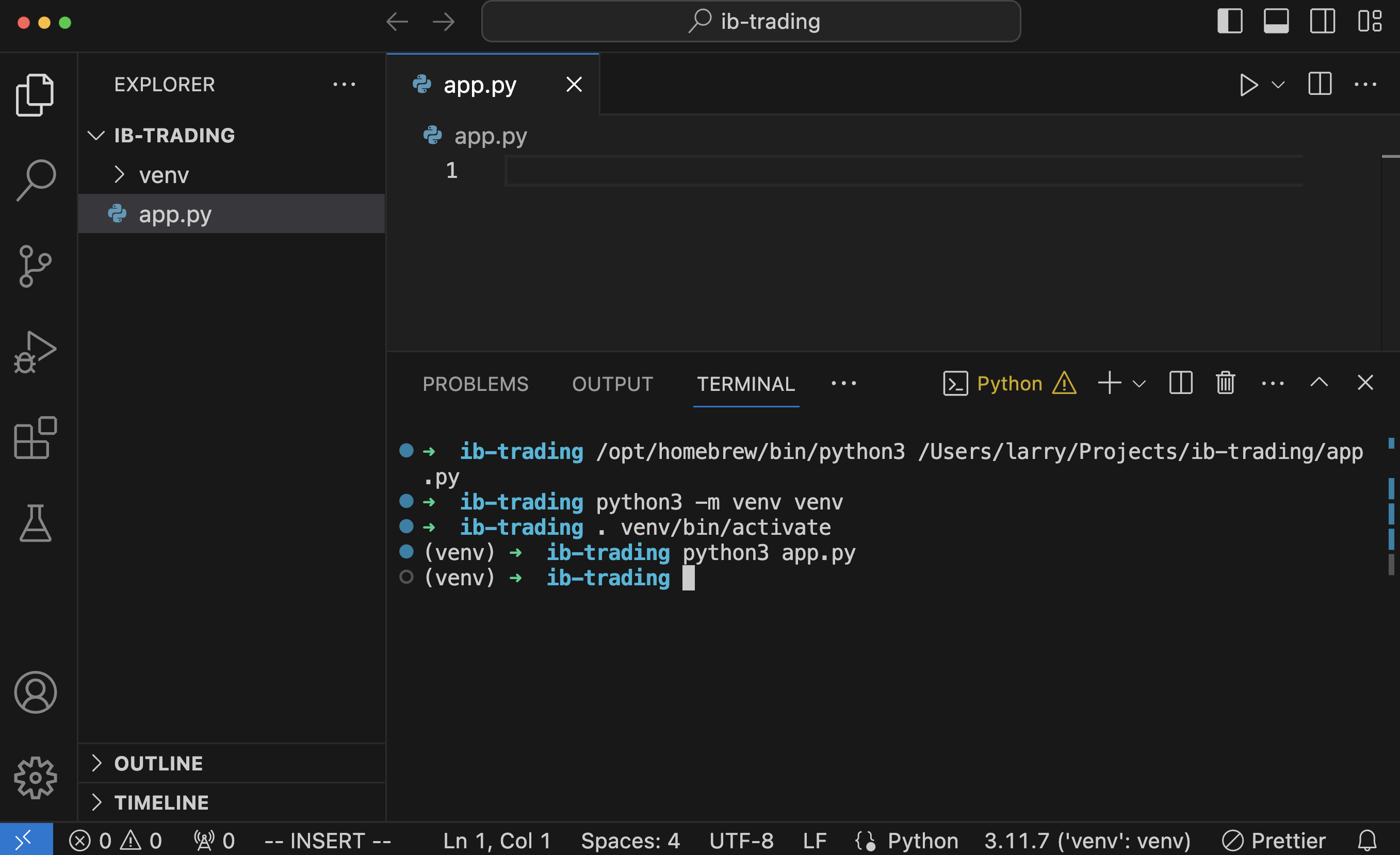Open the new terminal profile dropdown

(x=1138, y=383)
